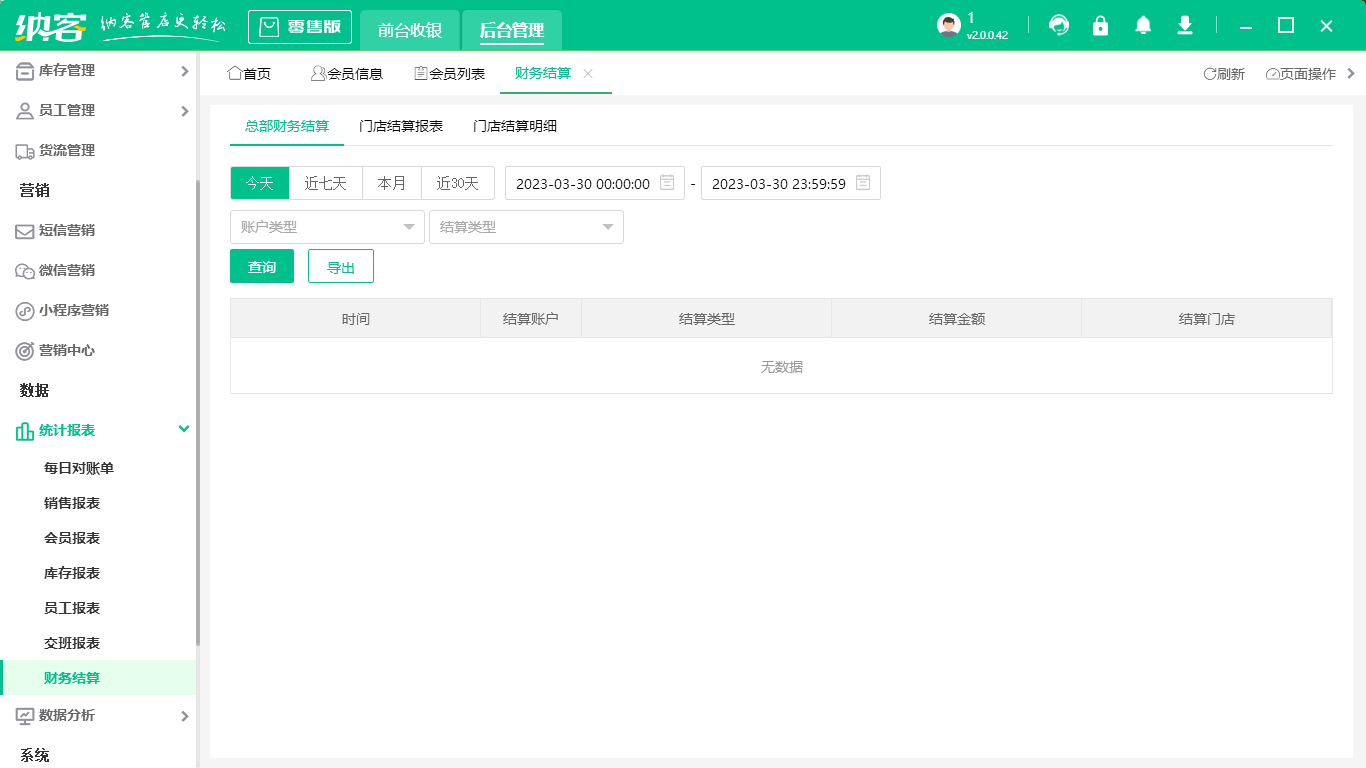Select the 近七天 date range option

click(x=325, y=183)
